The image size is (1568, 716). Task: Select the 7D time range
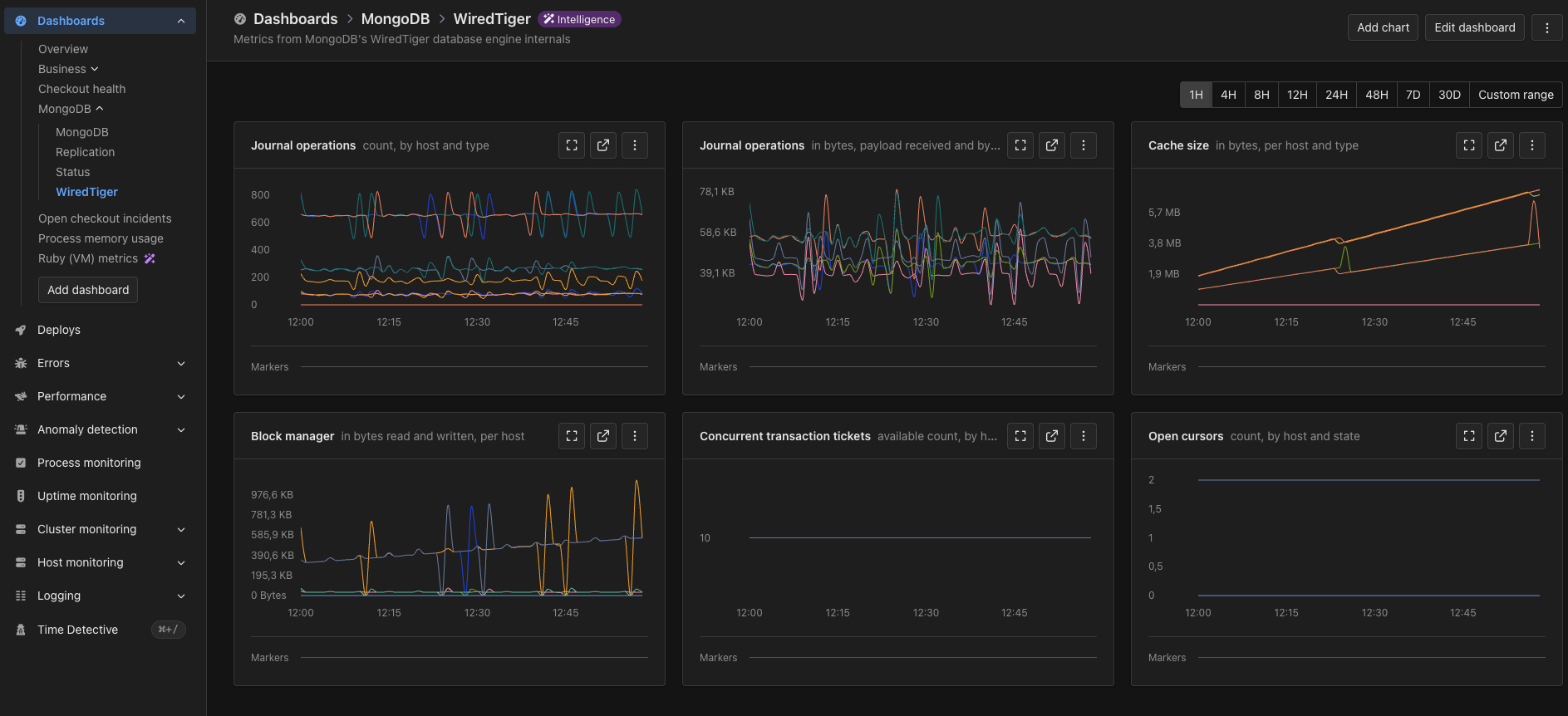pos(1413,95)
